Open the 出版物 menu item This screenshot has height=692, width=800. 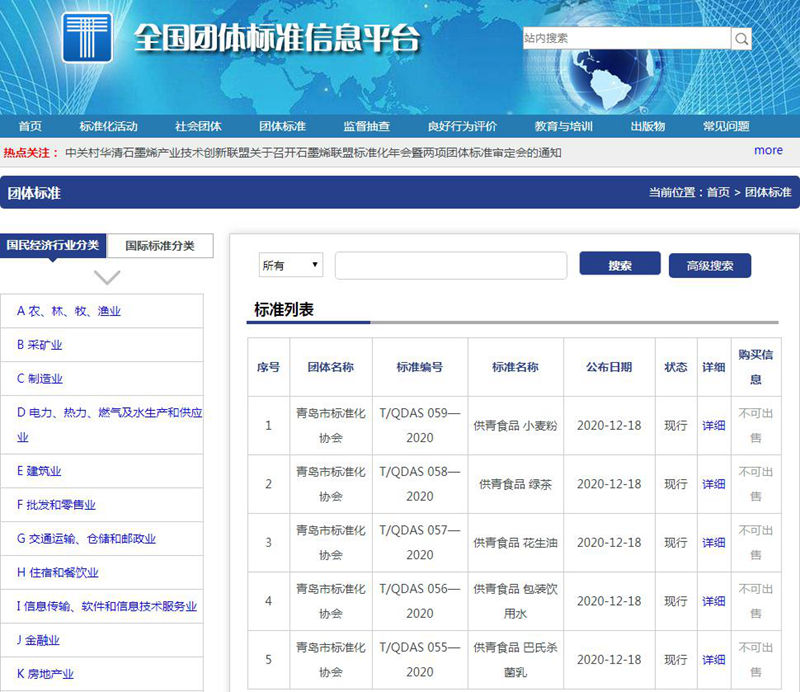648,126
